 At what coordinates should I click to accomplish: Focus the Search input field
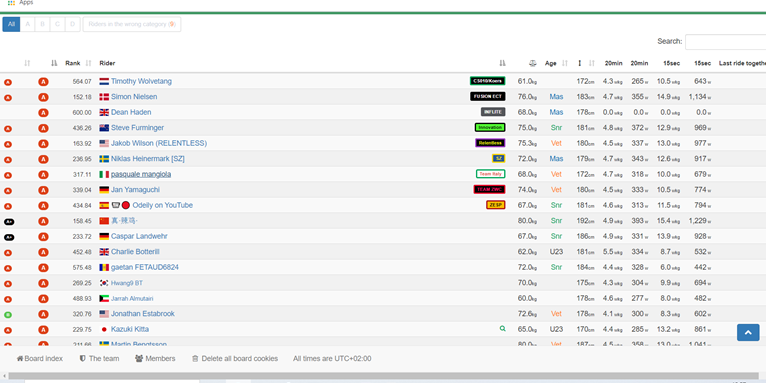pyautogui.click(x=725, y=42)
